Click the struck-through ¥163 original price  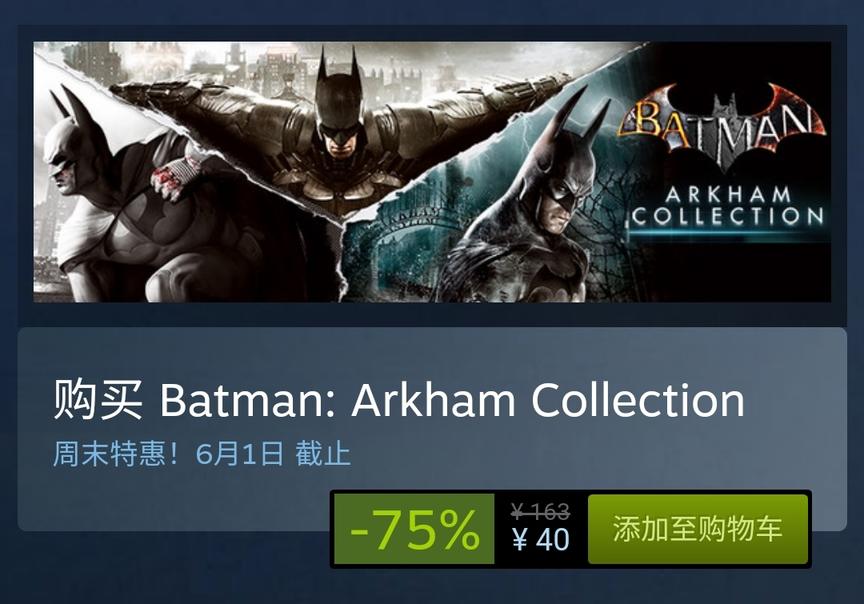540,512
